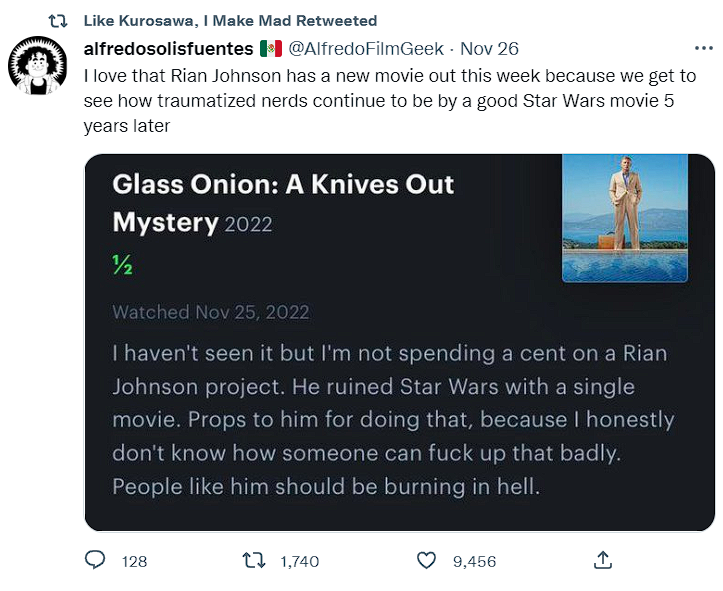Open the share icon menu
The width and height of the screenshot is (723, 591).
[x=602, y=561]
